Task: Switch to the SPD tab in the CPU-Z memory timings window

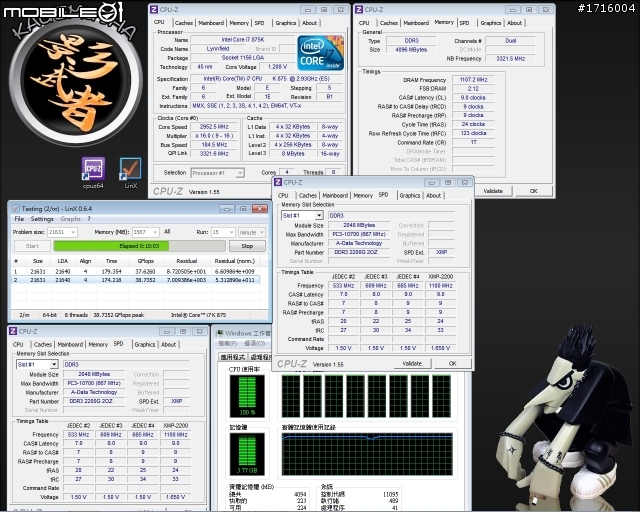Action: pyautogui.click(x=464, y=23)
